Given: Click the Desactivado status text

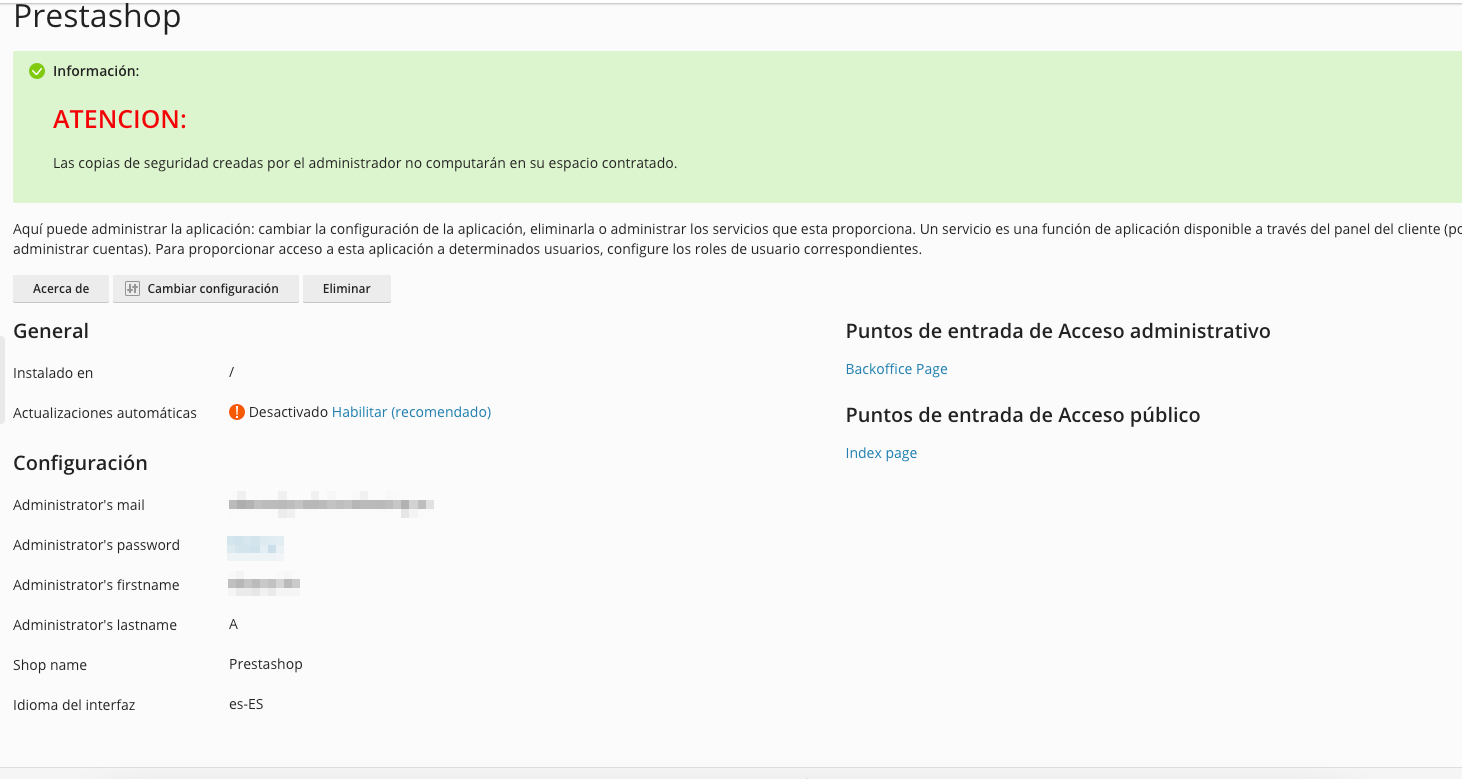Looking at the screenshot, I should click(288, 412).
